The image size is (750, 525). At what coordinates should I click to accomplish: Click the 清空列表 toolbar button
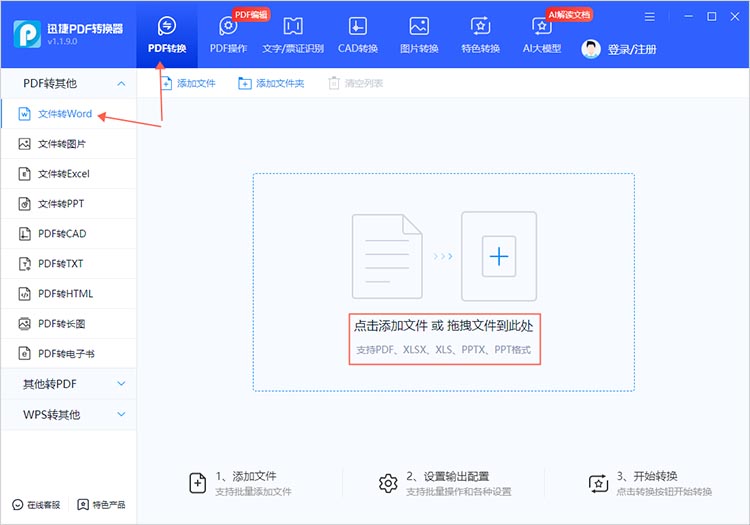[x=355, y=83]
